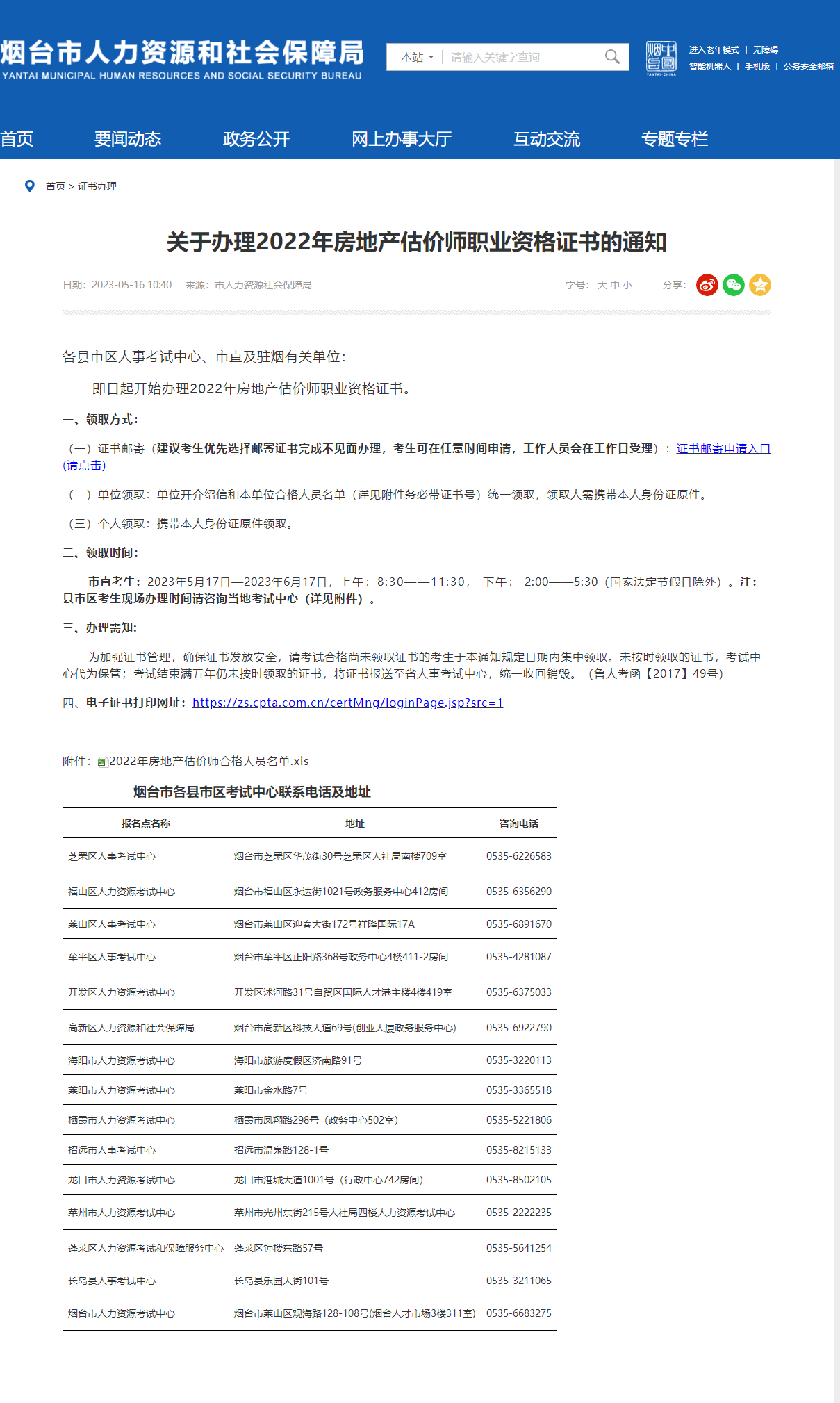Click the blue location pin icon
Viewport: 840px width, 1403px height.
click(30, 186)
